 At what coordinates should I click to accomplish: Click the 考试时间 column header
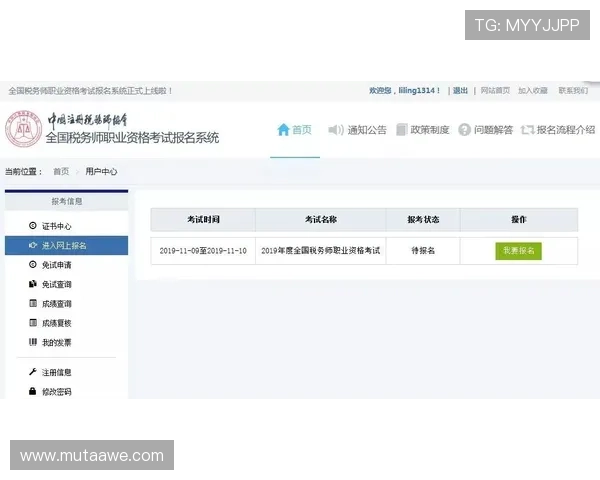click(203, 219)
